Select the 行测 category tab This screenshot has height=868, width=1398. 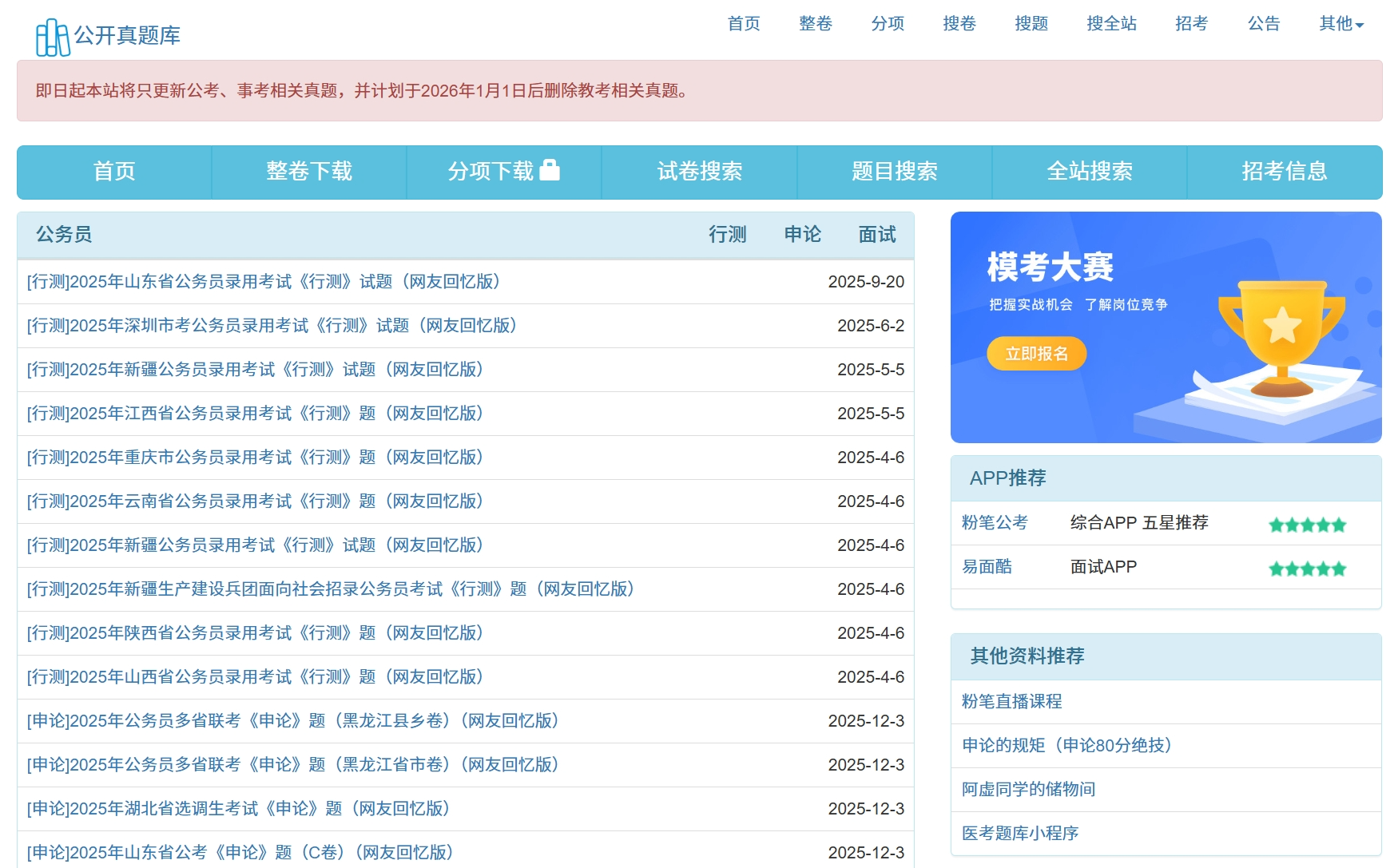point(727,235)
